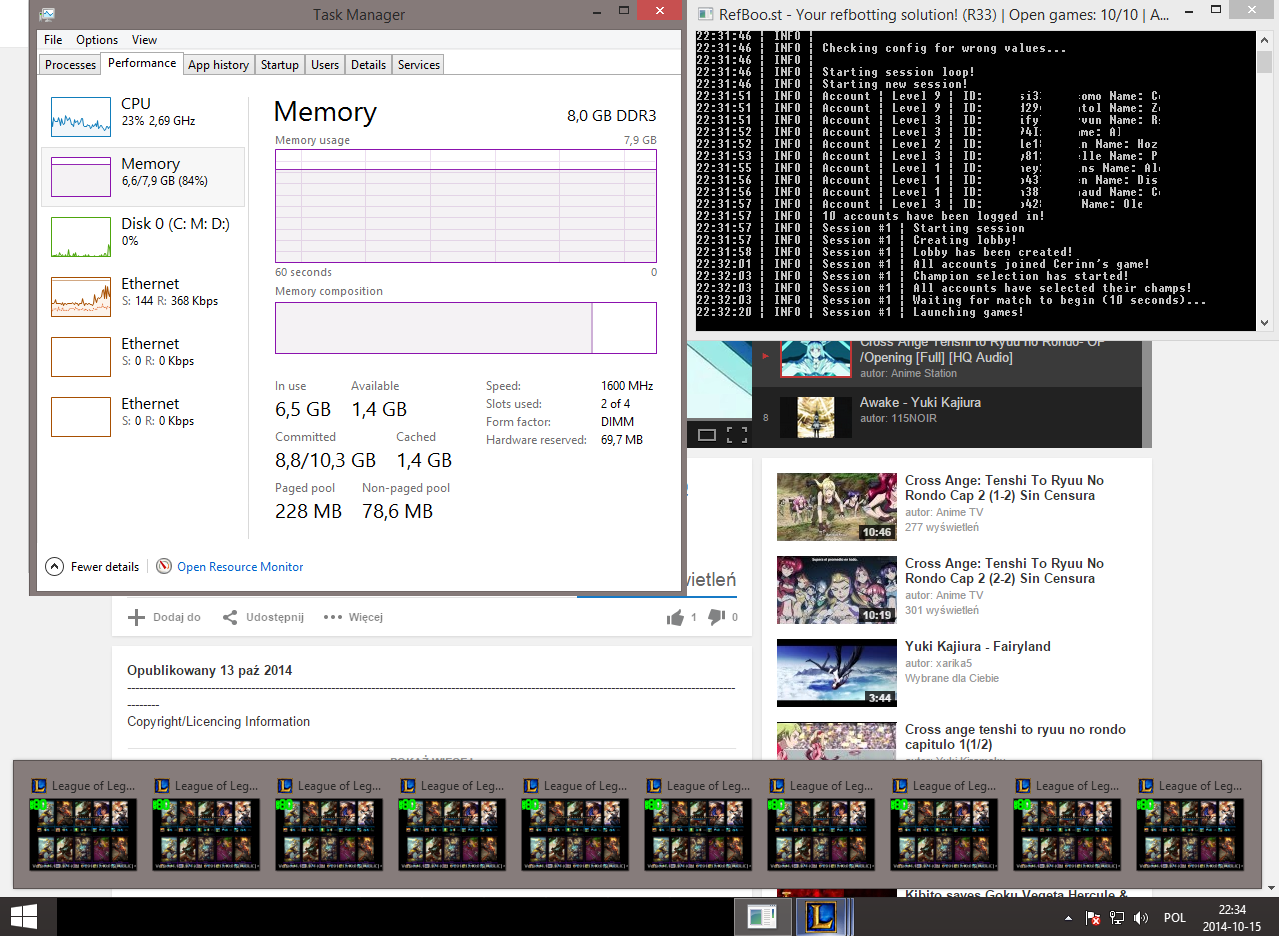
Task: Click the red now-playing arrow in playlist
Action: coord(766,355)
